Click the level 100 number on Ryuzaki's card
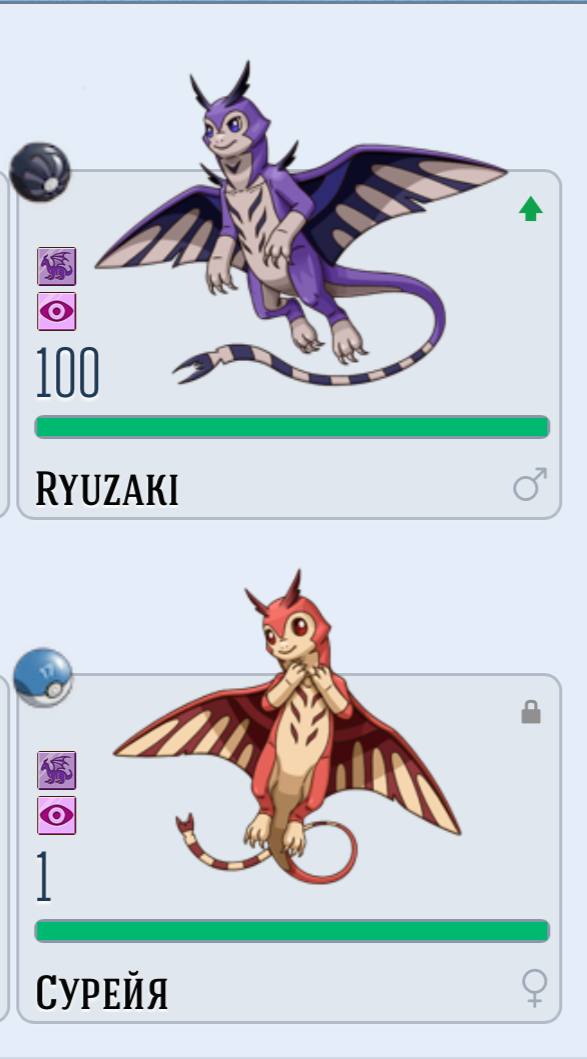 point(67,373)
